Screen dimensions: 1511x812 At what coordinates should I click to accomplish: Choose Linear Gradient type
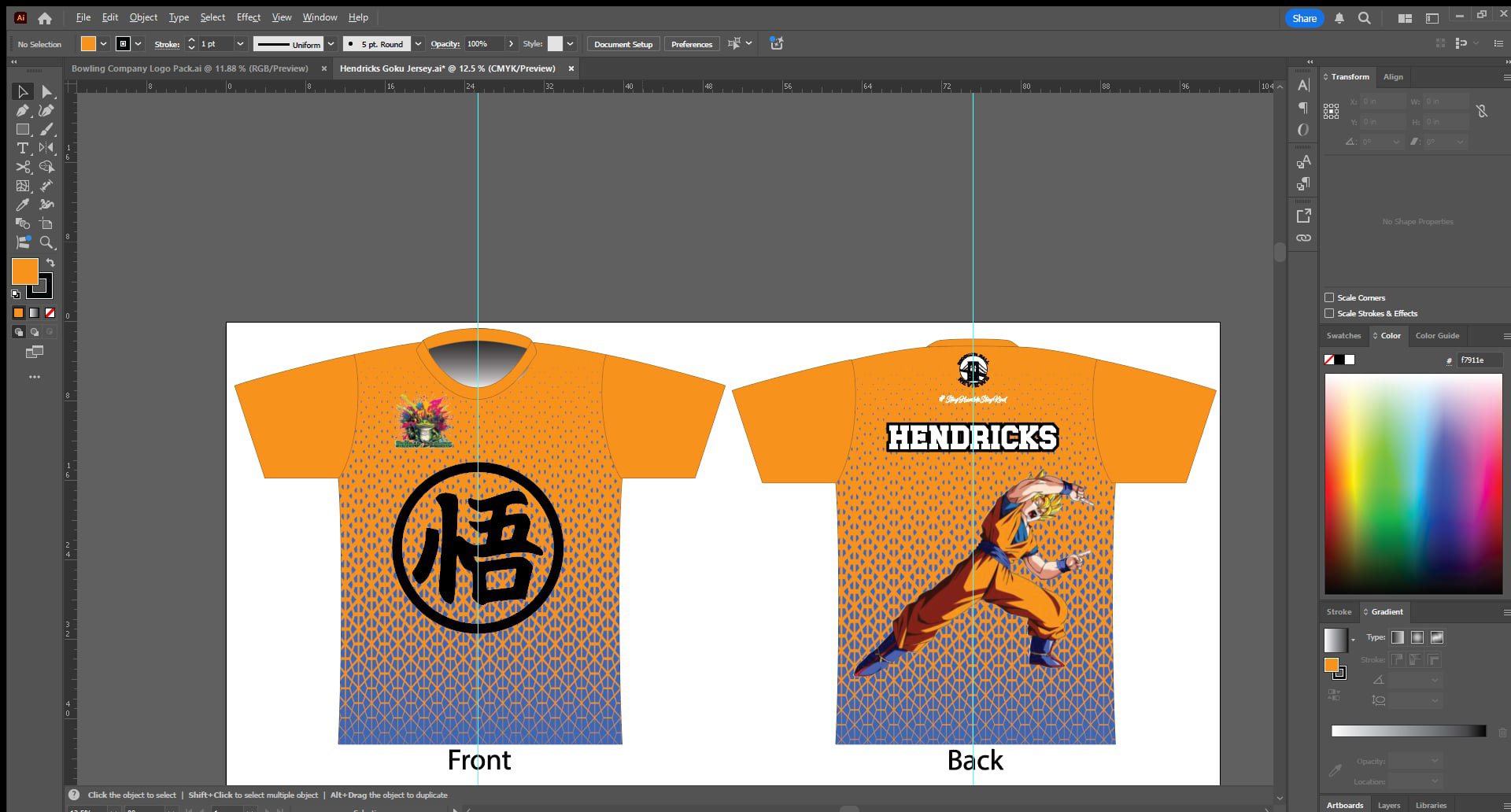coord(1398,637)
